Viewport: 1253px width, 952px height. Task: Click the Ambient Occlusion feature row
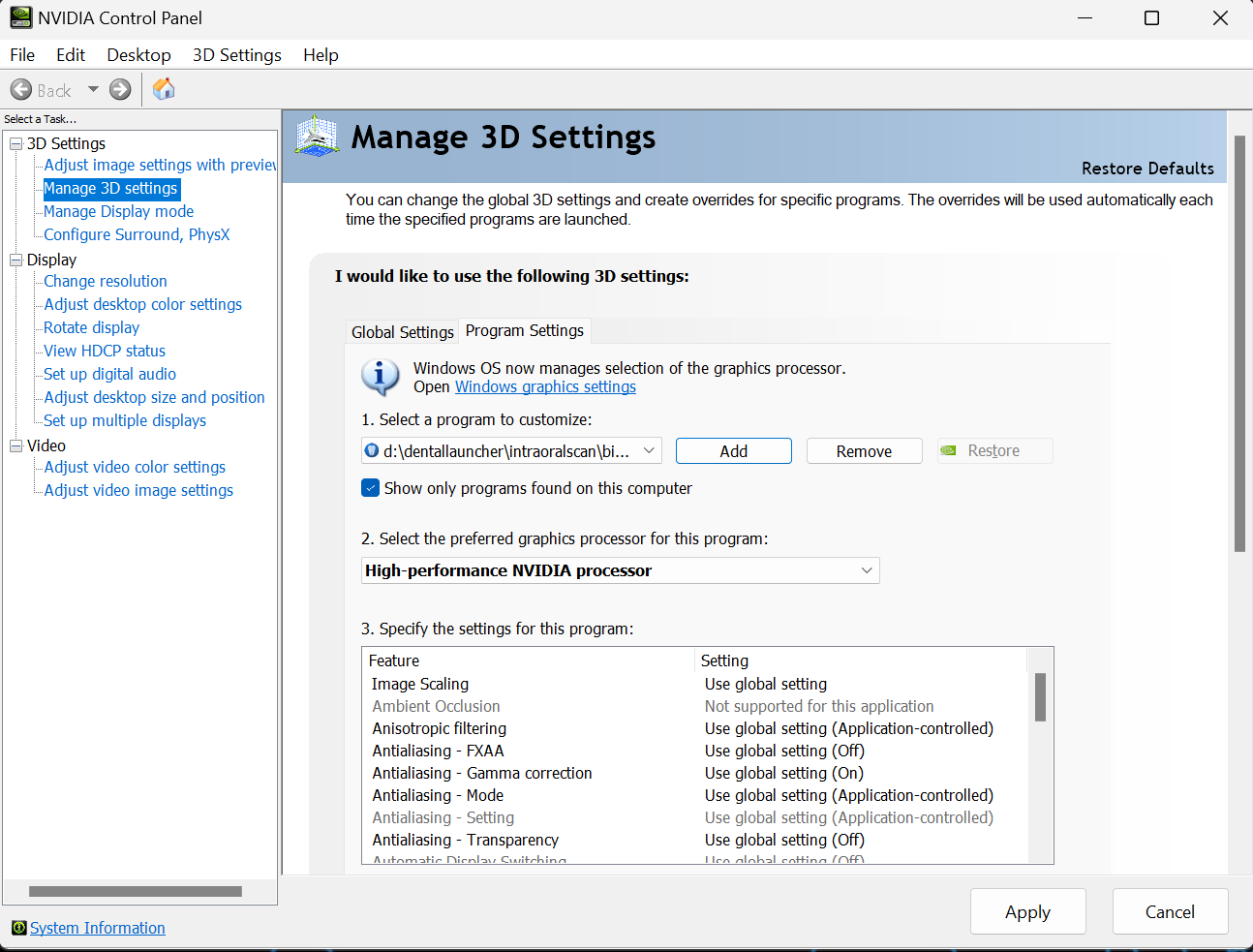point(694,706)
